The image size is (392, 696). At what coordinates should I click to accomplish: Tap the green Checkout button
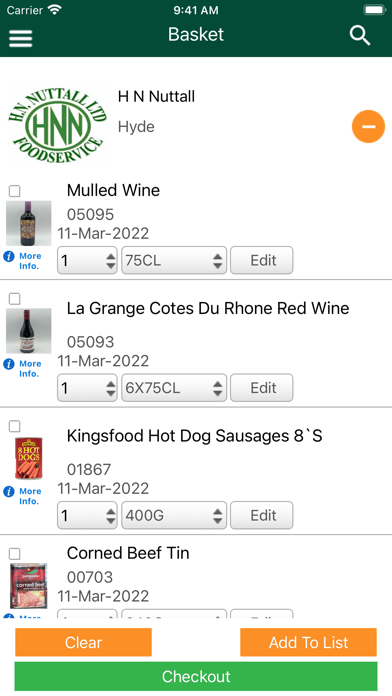coord(196,676)
